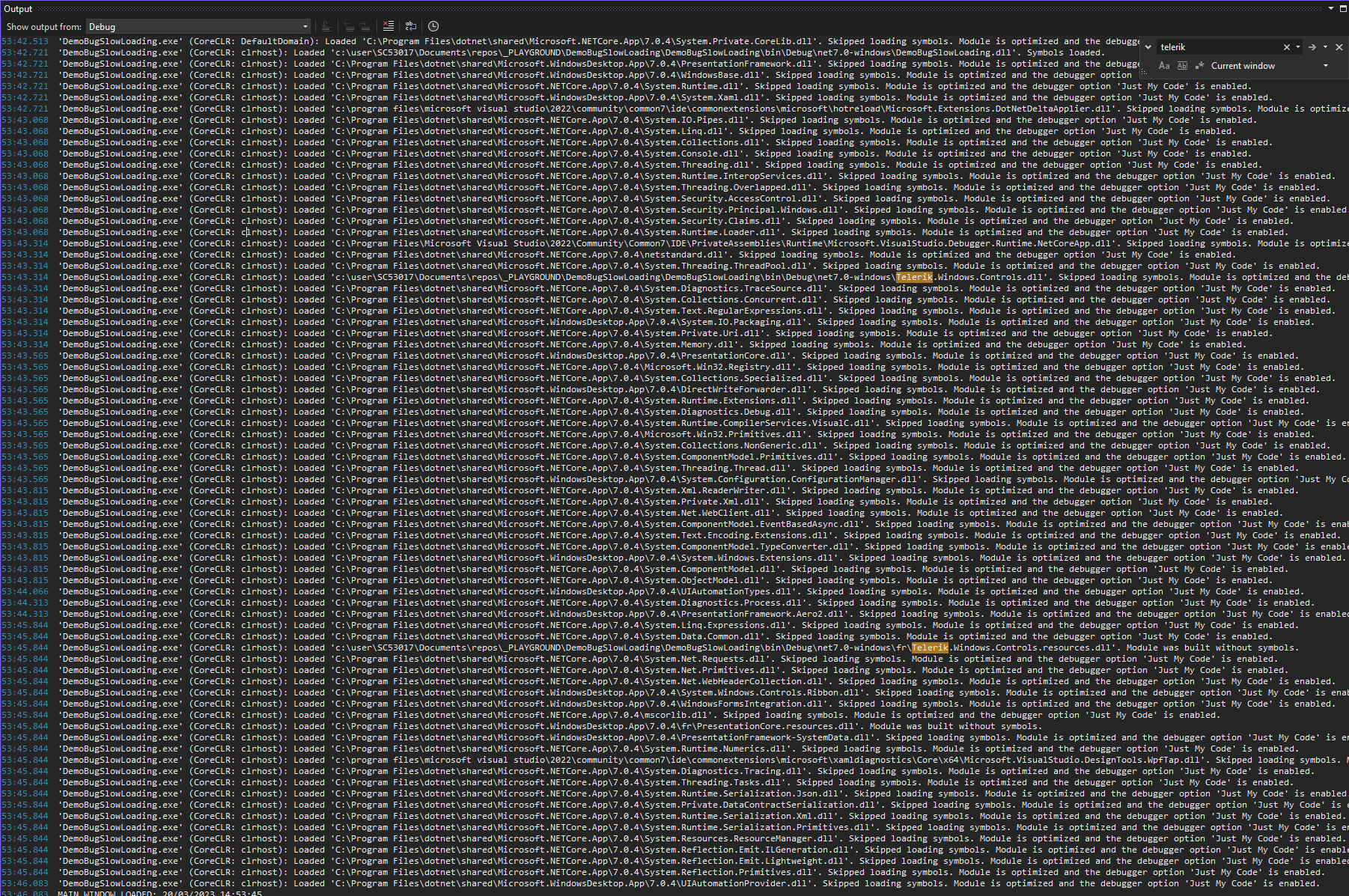
Task: Click Find Message in Code icon
Action: click(326, 26)
